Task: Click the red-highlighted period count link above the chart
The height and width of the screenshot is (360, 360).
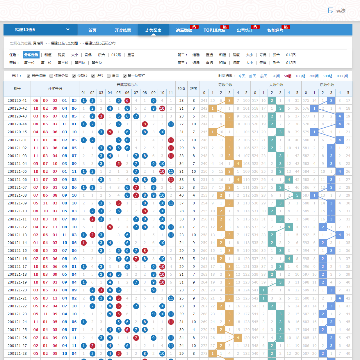Action: click(x=288, y=76)
